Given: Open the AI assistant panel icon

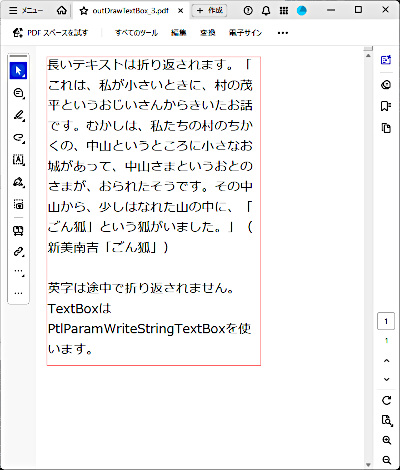Looking at the screenshot, I should click(x=386, y=60).
